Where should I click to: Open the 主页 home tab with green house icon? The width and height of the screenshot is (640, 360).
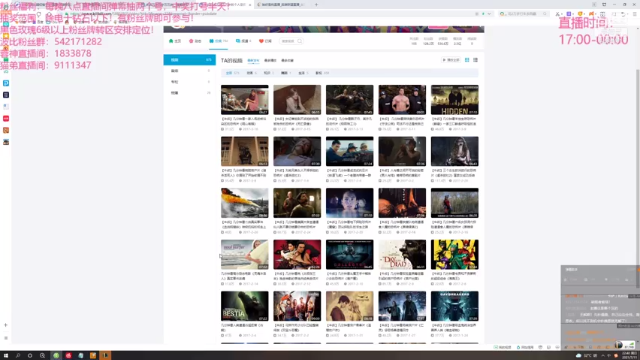pyautogui.click(x=175, y=41)
